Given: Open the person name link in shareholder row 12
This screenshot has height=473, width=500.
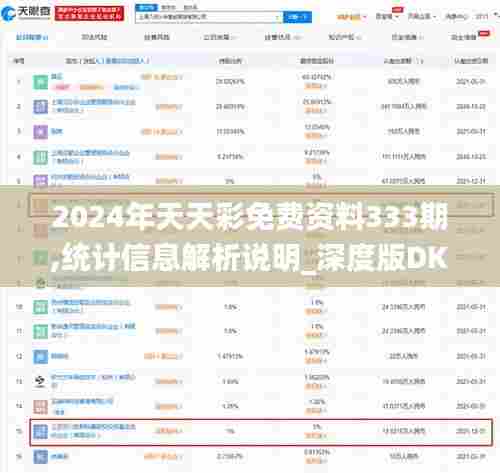Looking at the screenshot, I should (60, 356).
